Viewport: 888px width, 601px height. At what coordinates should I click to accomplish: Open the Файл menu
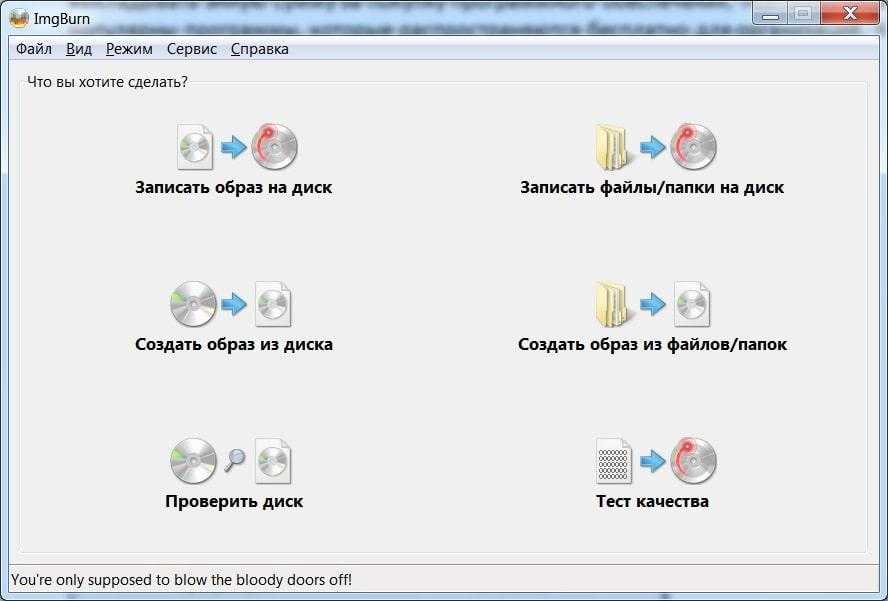click(x=34, y=49)
